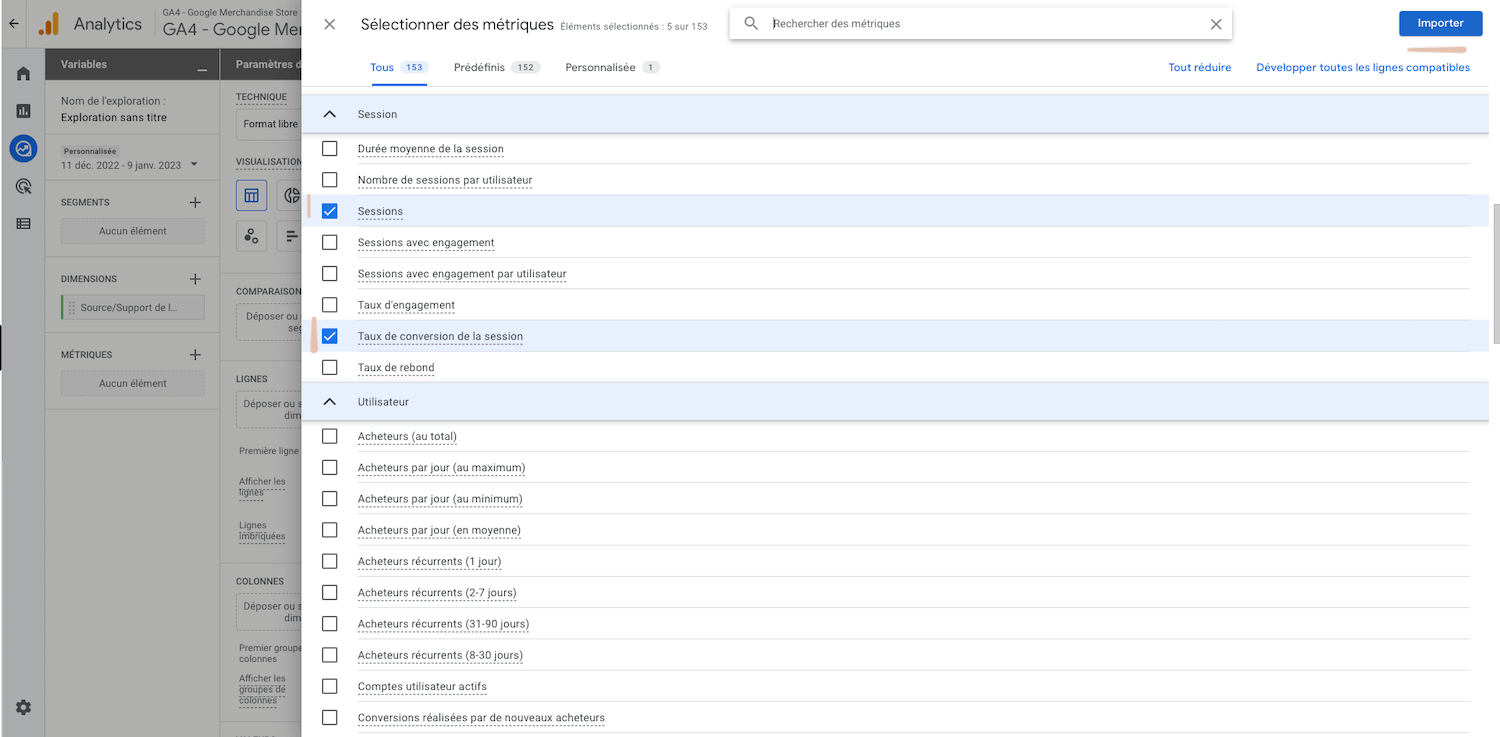Screen dimensions: 1500x737
Task: Open the GA4 Home page icon
Action: pos(23,71)
